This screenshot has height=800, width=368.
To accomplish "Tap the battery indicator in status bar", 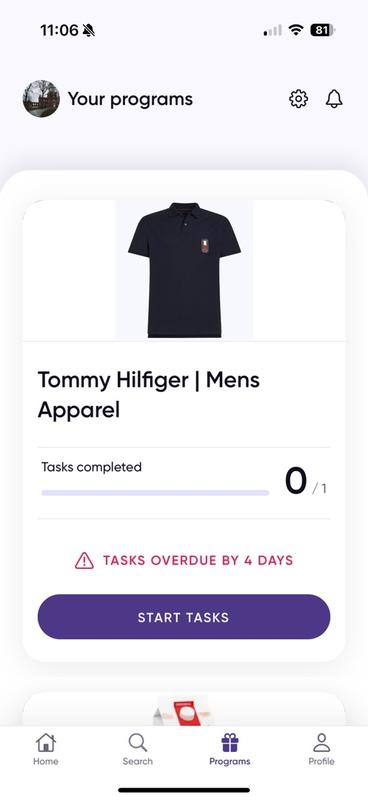I will pyautogui.click(x=323, y=31).
